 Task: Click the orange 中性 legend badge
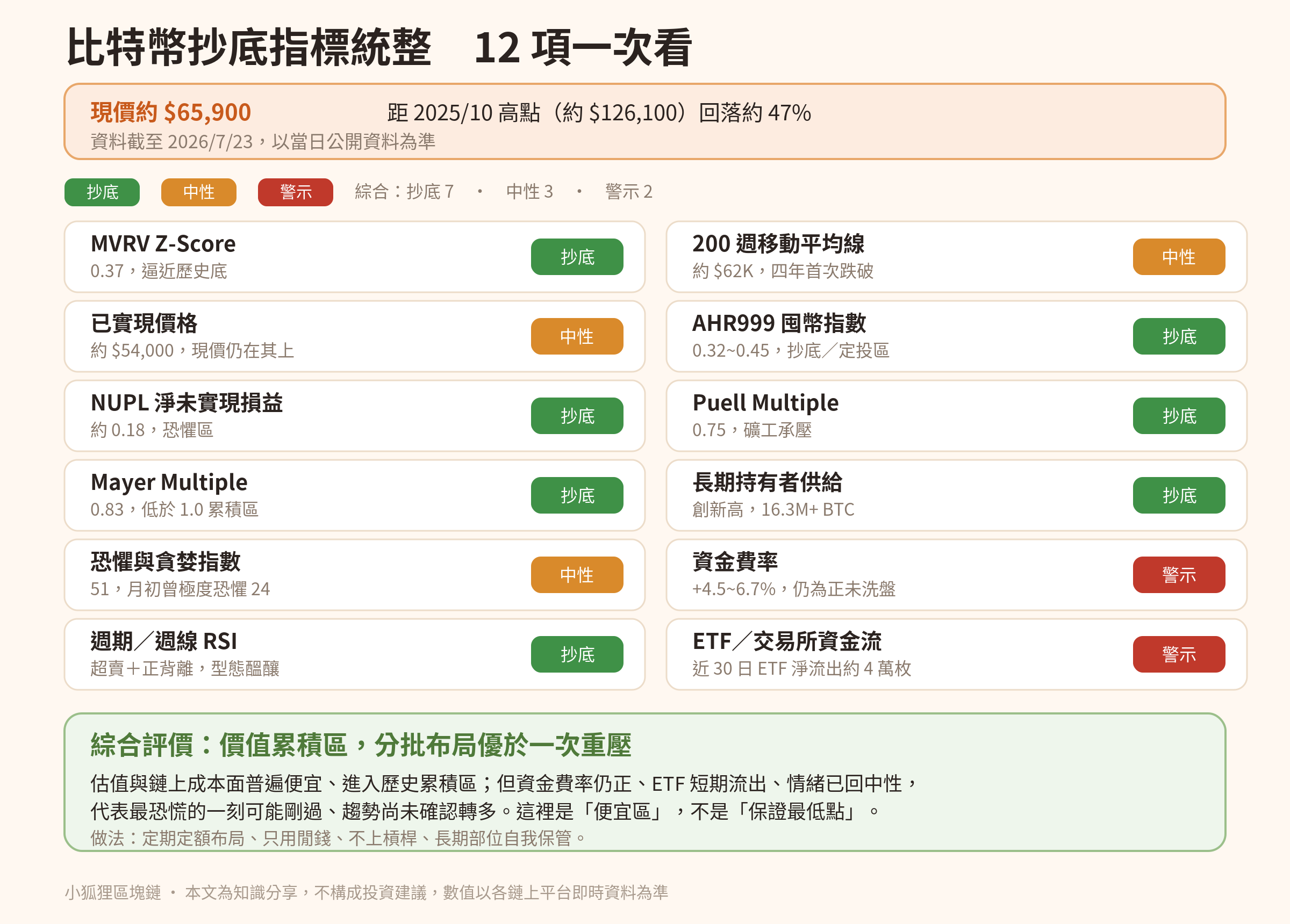pos(198,192)
